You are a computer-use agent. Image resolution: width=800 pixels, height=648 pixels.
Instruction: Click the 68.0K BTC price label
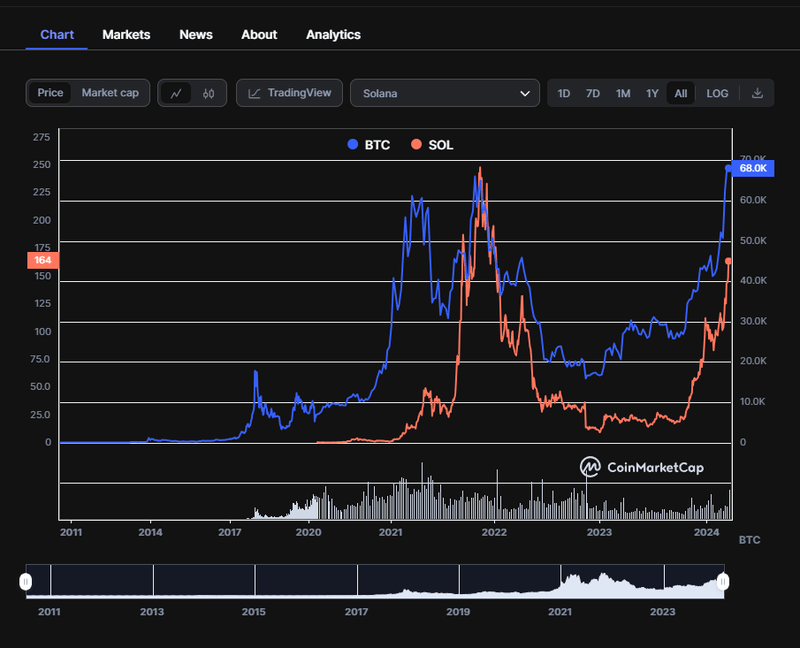(753, 168)
